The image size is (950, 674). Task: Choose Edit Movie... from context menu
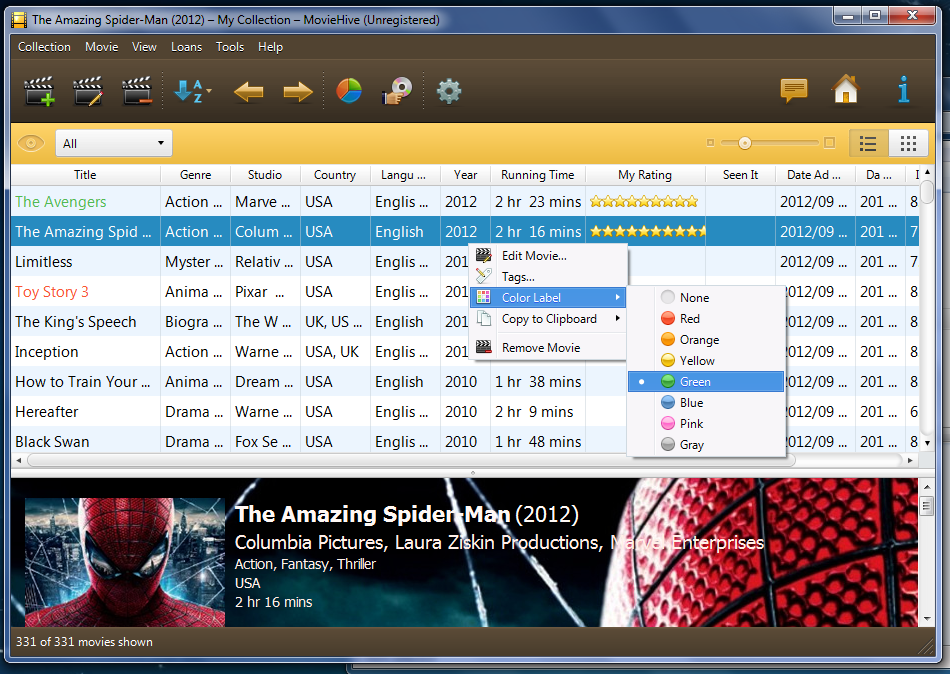(548, 256)
